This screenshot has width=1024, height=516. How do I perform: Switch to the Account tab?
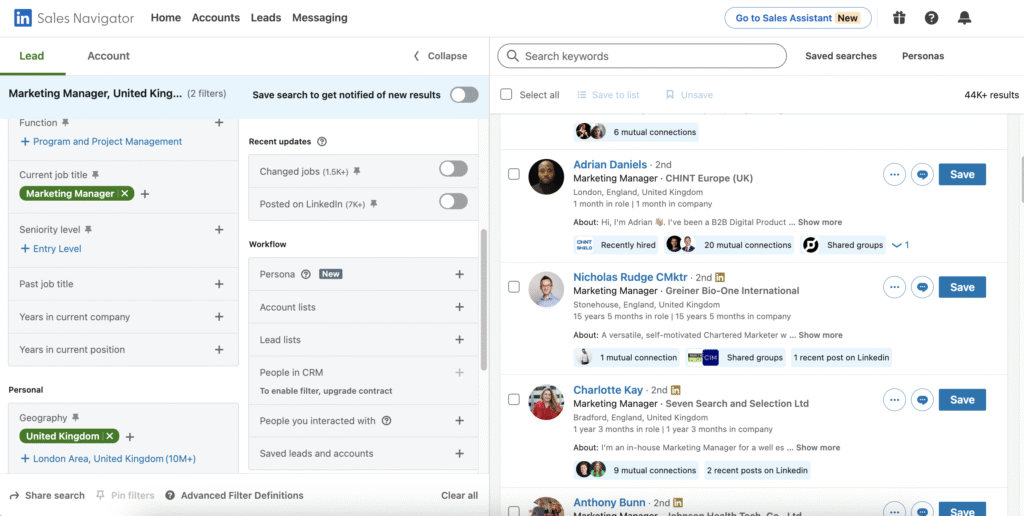108,56
